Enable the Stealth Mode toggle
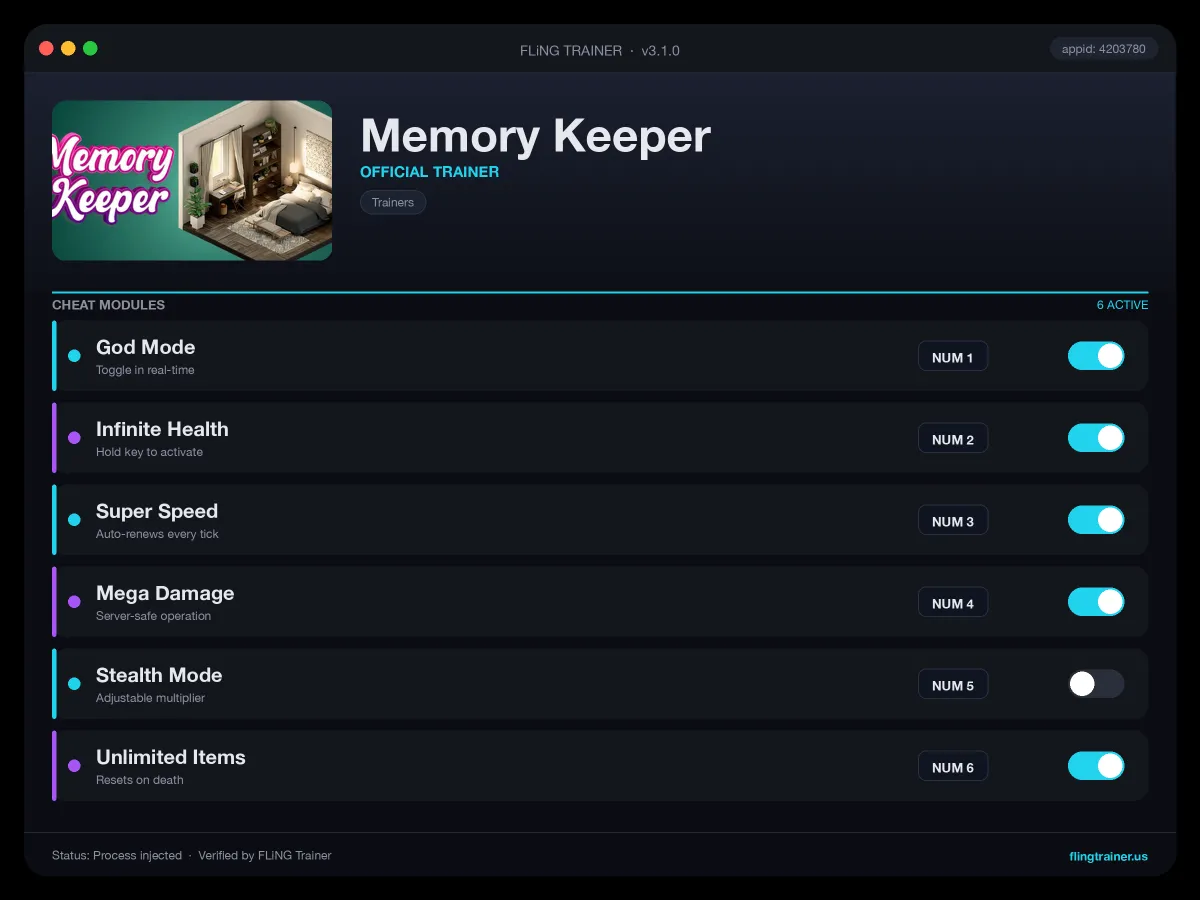 coord(1096,684)
